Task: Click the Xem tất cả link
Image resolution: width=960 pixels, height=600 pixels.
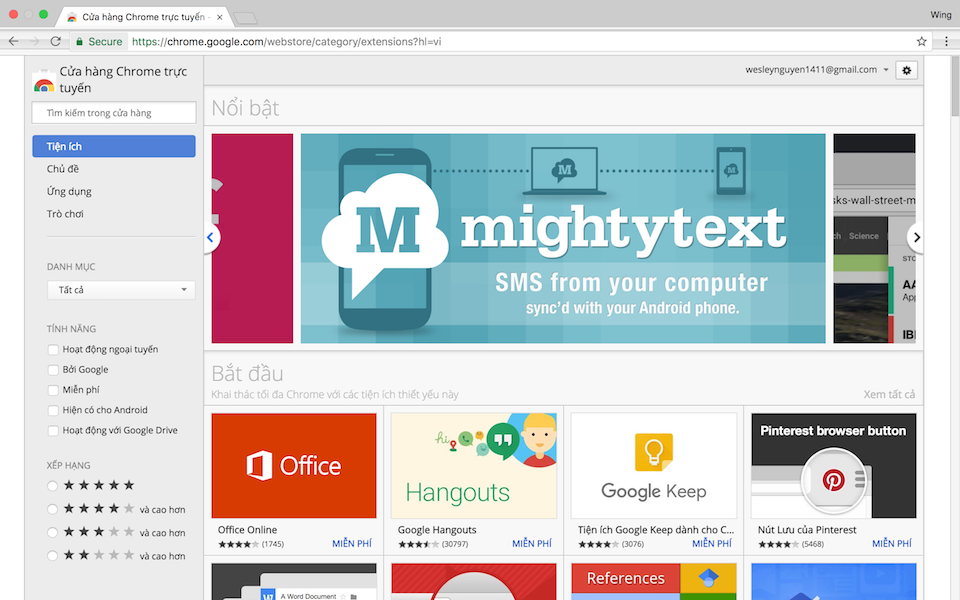Action: click(890, 394)
